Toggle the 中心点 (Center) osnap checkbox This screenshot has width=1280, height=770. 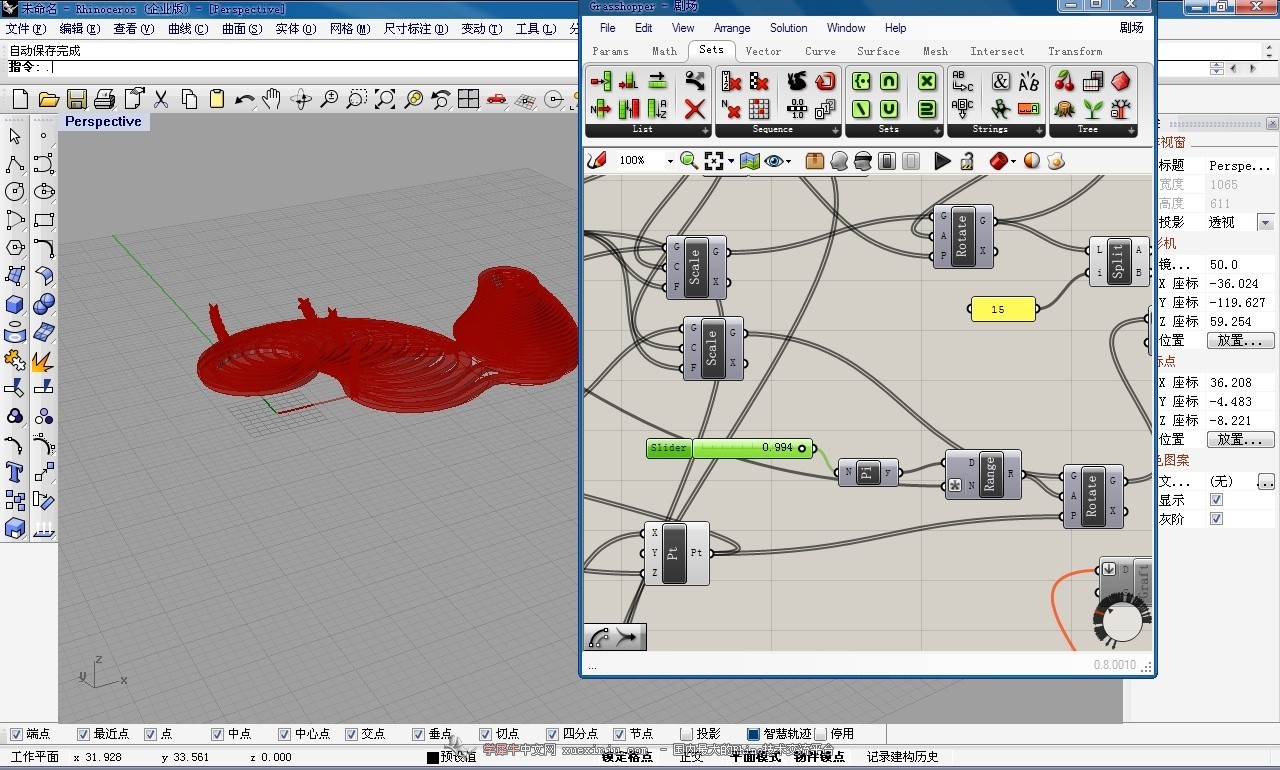tap(284, 734)
